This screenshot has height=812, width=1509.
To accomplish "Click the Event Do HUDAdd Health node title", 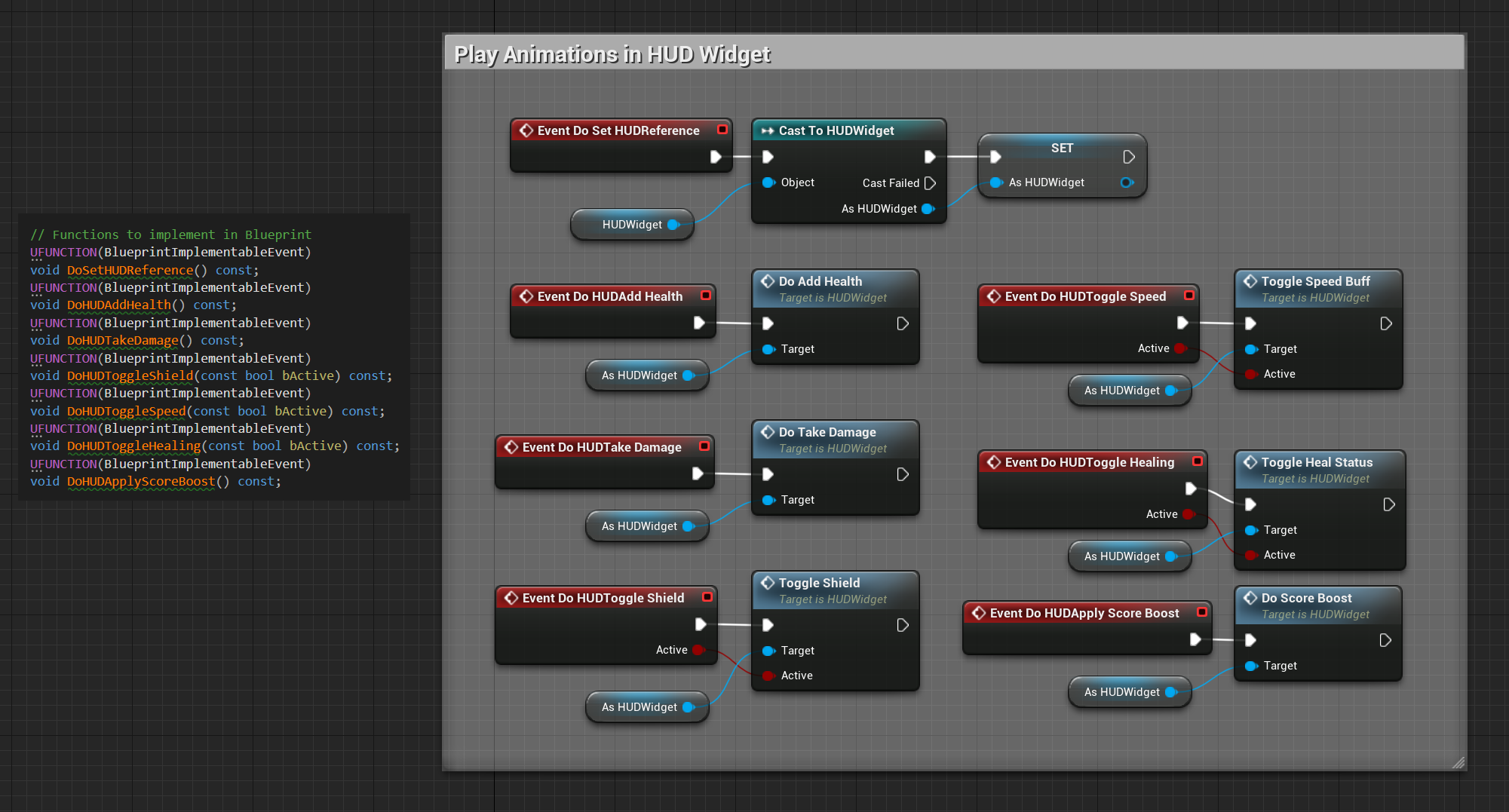I will click(609, 296).
